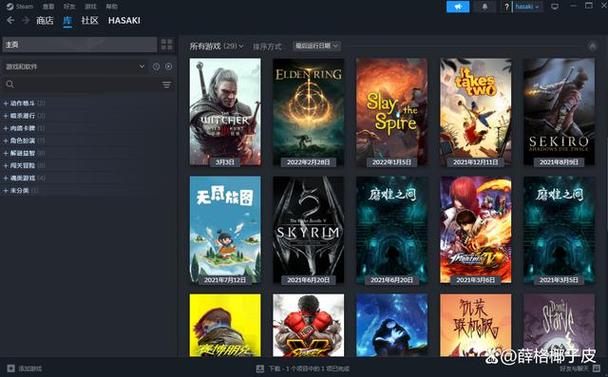The height and width of the screenshot is (377, 608).
Task: Open the notifications bell
Action: click(x=484, y=7)
